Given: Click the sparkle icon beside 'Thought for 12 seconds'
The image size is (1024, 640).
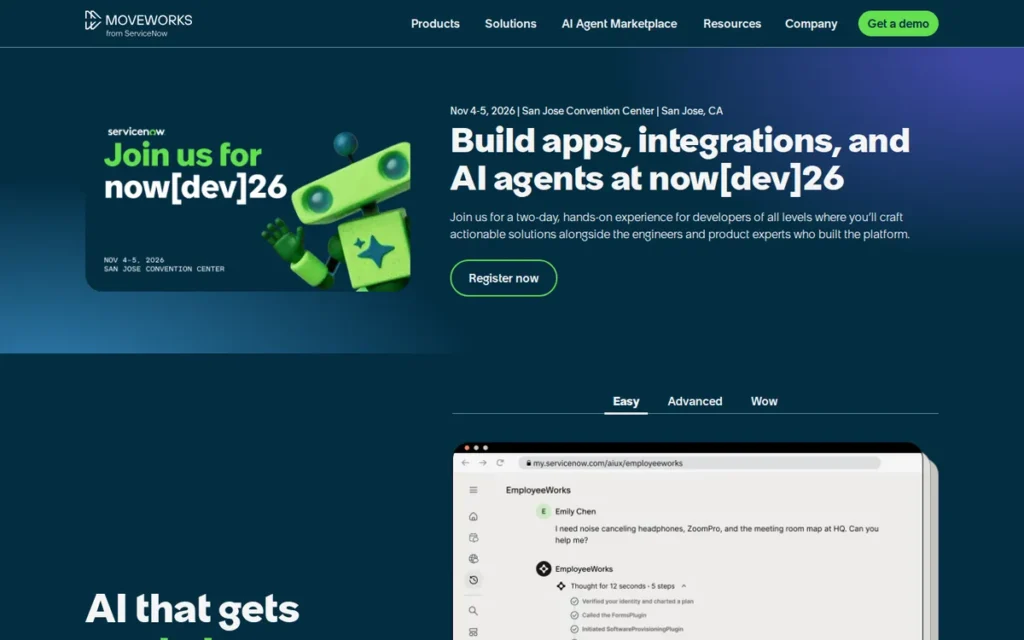Looking at the screenshot, I should (561, 586).
